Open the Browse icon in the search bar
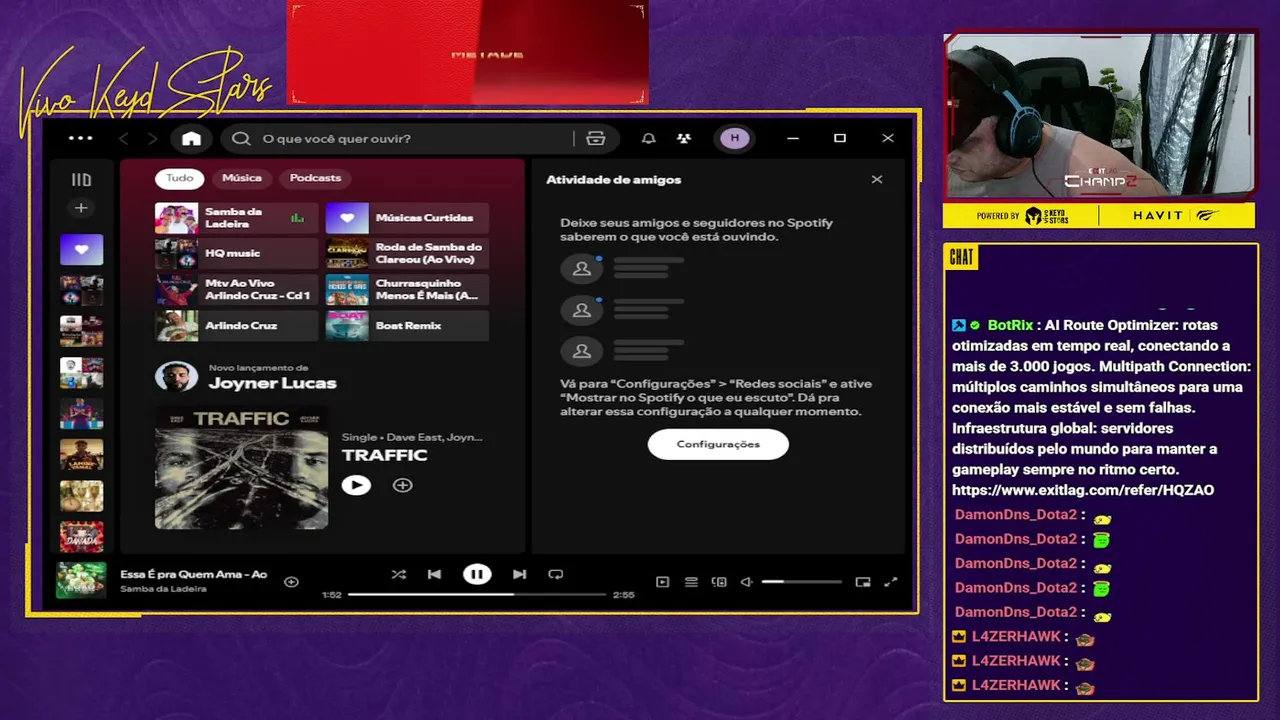The height and width of the screenshot is (720, 1280). point(596,138)
